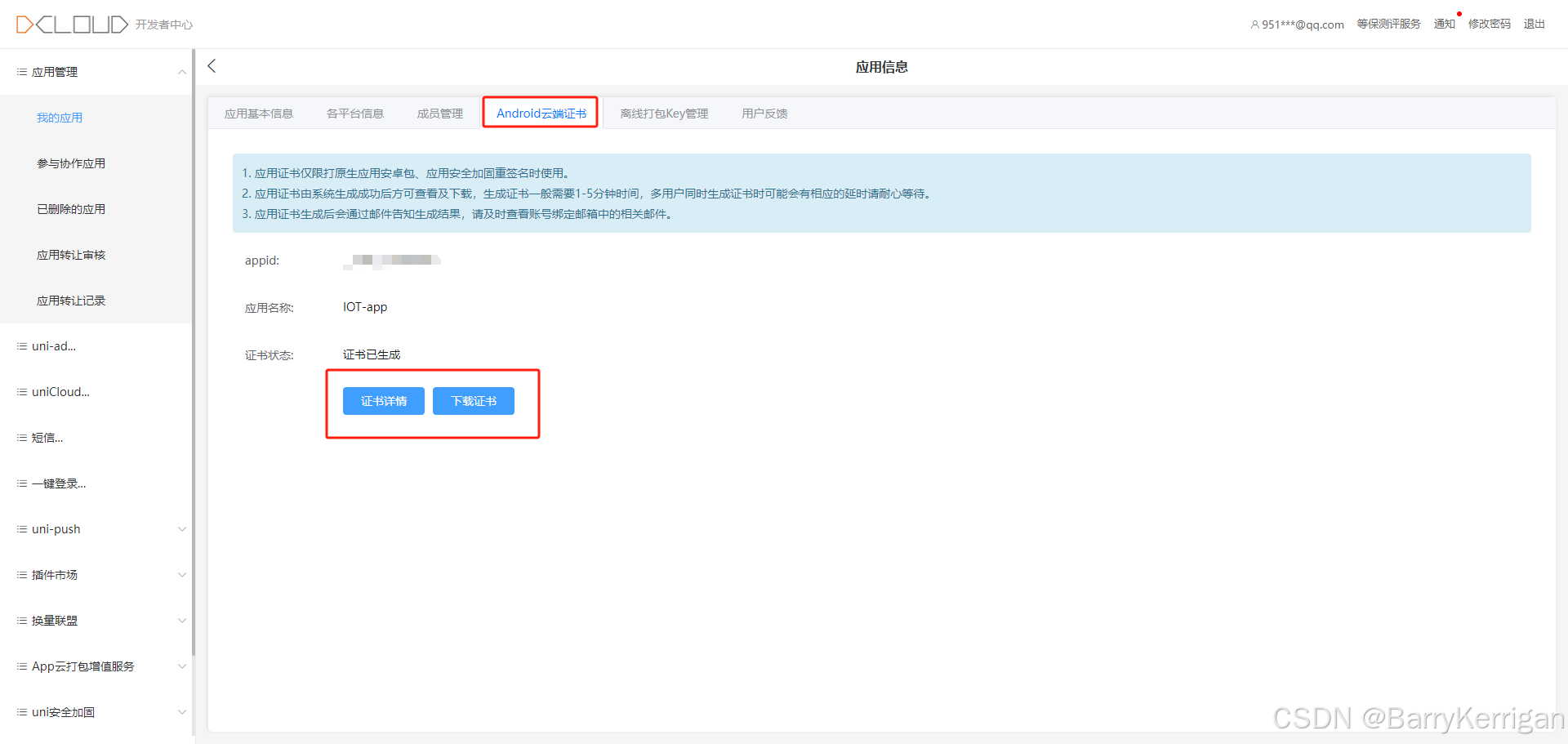Viewport: 1568px width, 744px height.
Task: Click the 下载证书 button
Action: point(473,401)
